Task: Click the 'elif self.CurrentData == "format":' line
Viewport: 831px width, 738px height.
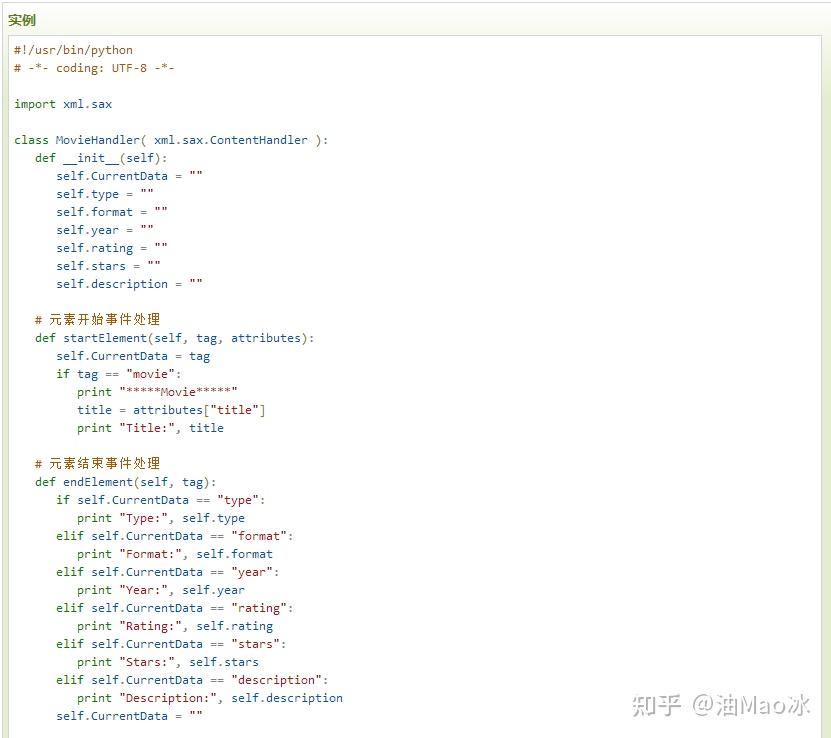Action: pyautogui.click(x=174, y=537)
